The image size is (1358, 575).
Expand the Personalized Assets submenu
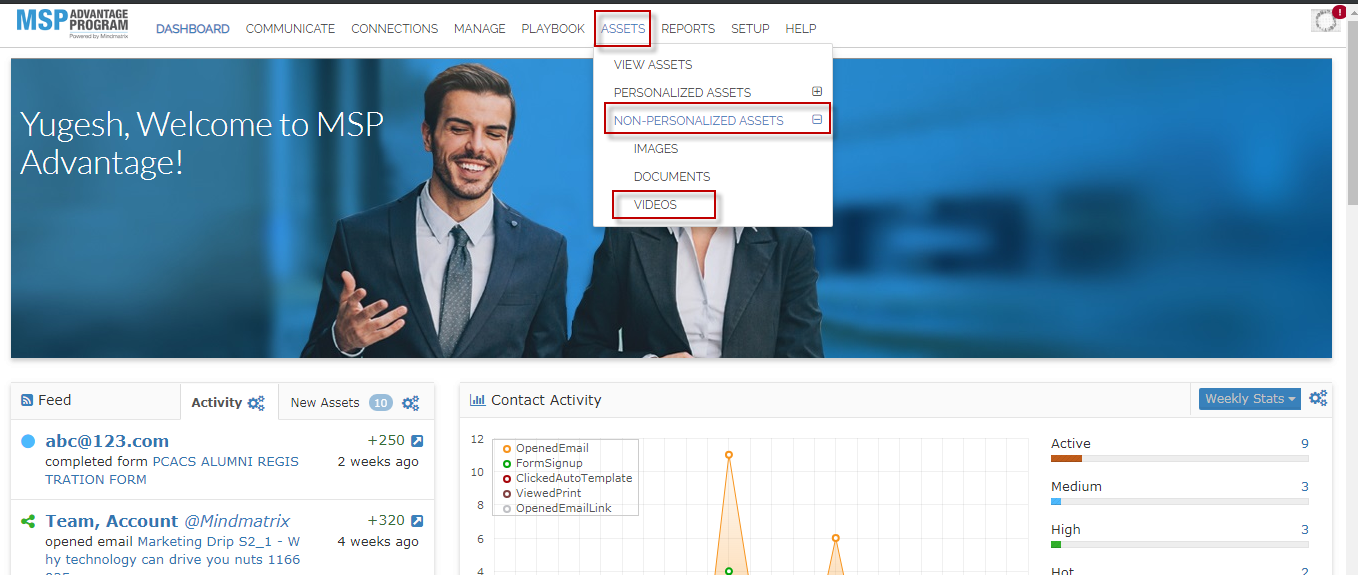817,92
